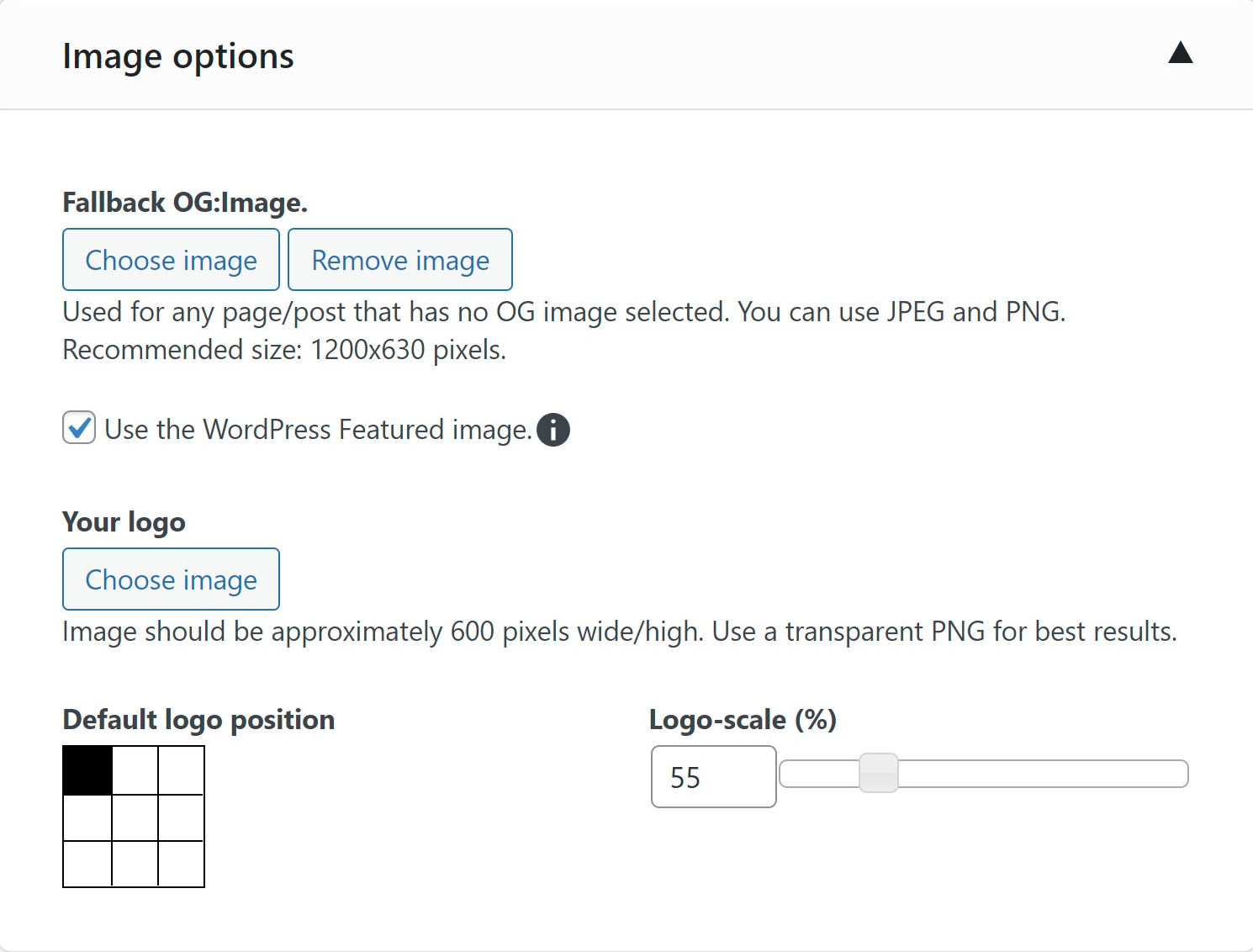The image size is (1253, 952).
Task: Click the Logo-scale slider handle
Action: [879, 773]
